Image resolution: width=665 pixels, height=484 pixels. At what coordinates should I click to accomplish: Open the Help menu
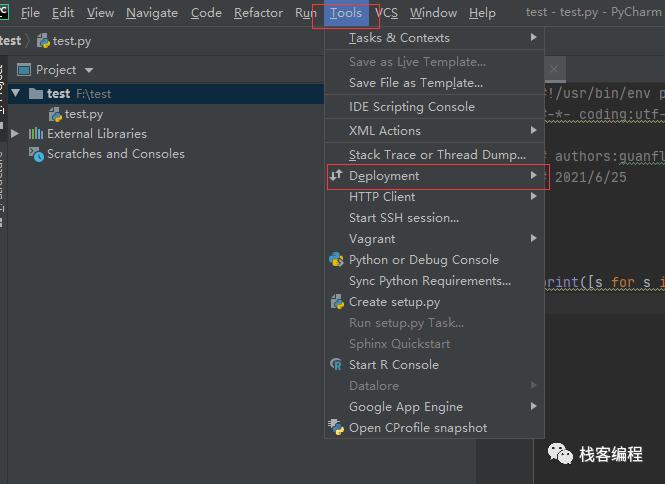tap(482, 13)
